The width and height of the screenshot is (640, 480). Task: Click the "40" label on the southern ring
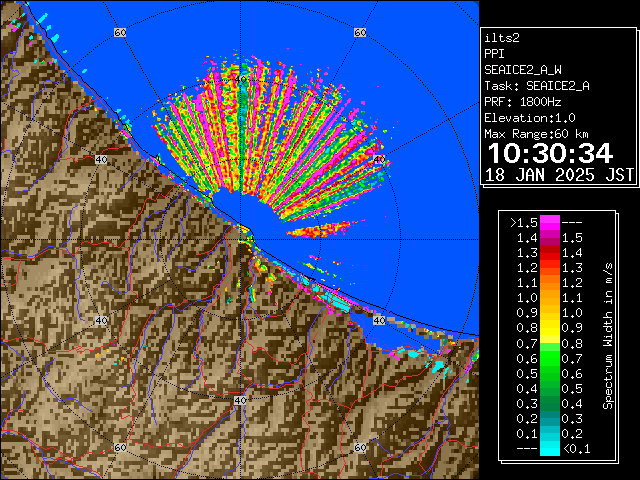pyautogui.click(x=240, y=400)
